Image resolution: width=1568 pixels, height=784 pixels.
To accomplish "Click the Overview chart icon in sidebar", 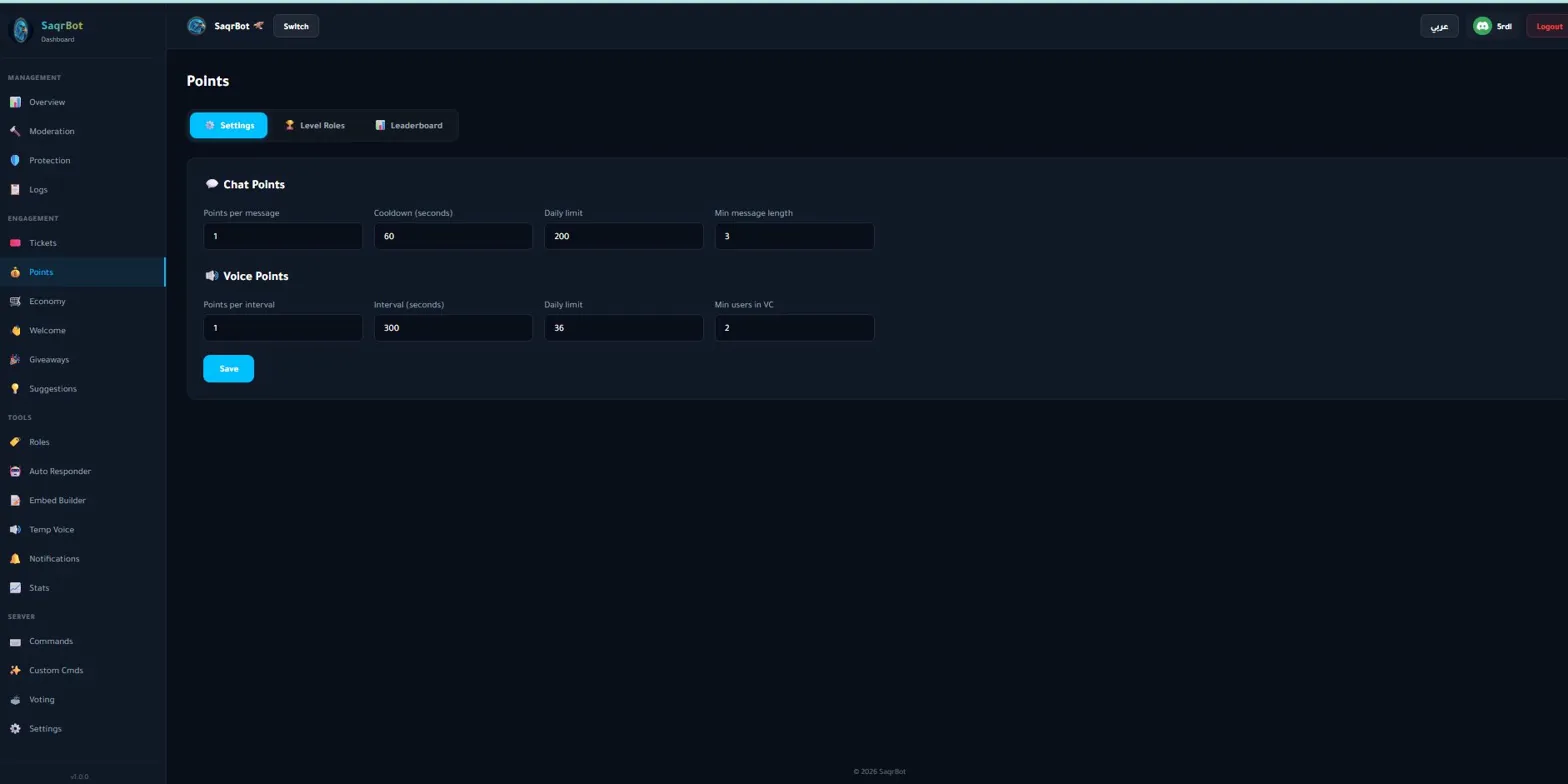I will tap(15, 102).
